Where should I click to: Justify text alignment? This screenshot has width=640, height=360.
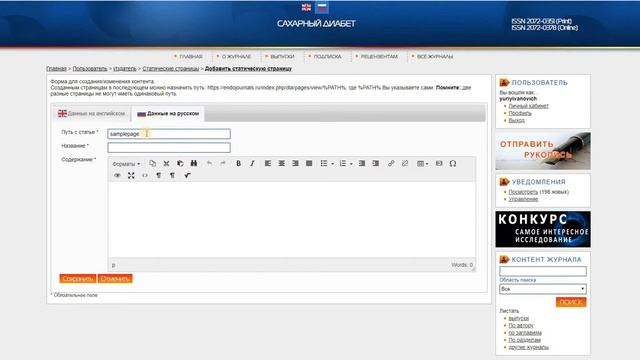(309, 163)
